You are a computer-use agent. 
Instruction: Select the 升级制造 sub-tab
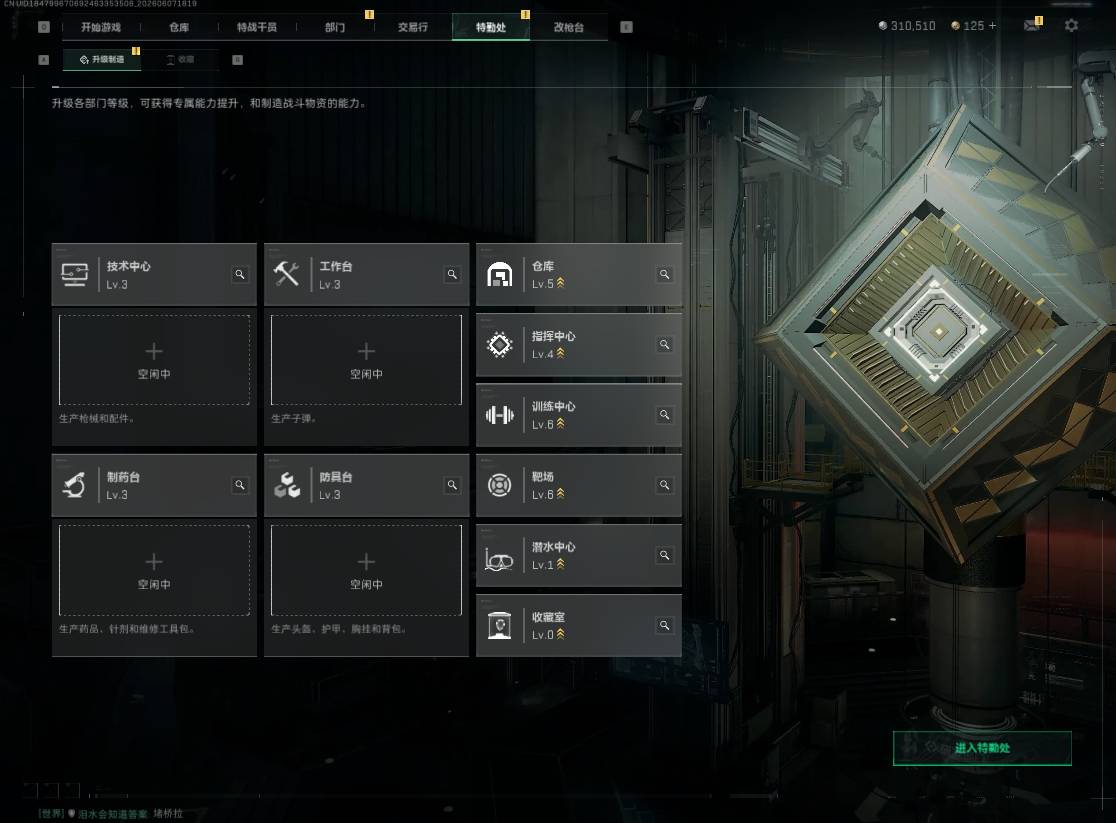click(x=102, y=60)
